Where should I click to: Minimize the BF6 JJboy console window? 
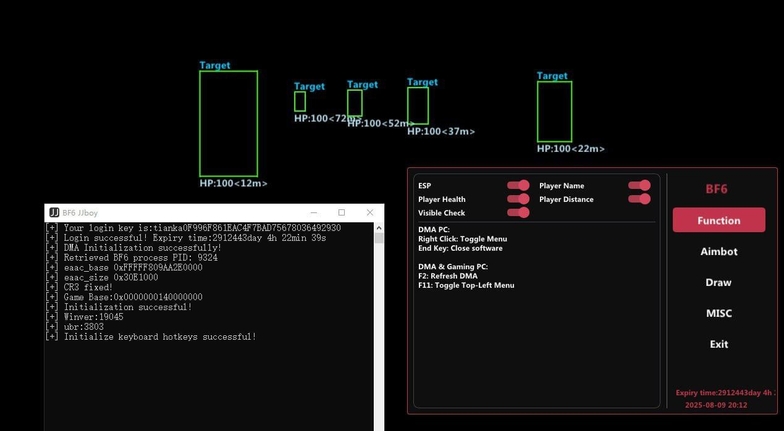coord(313,213)
